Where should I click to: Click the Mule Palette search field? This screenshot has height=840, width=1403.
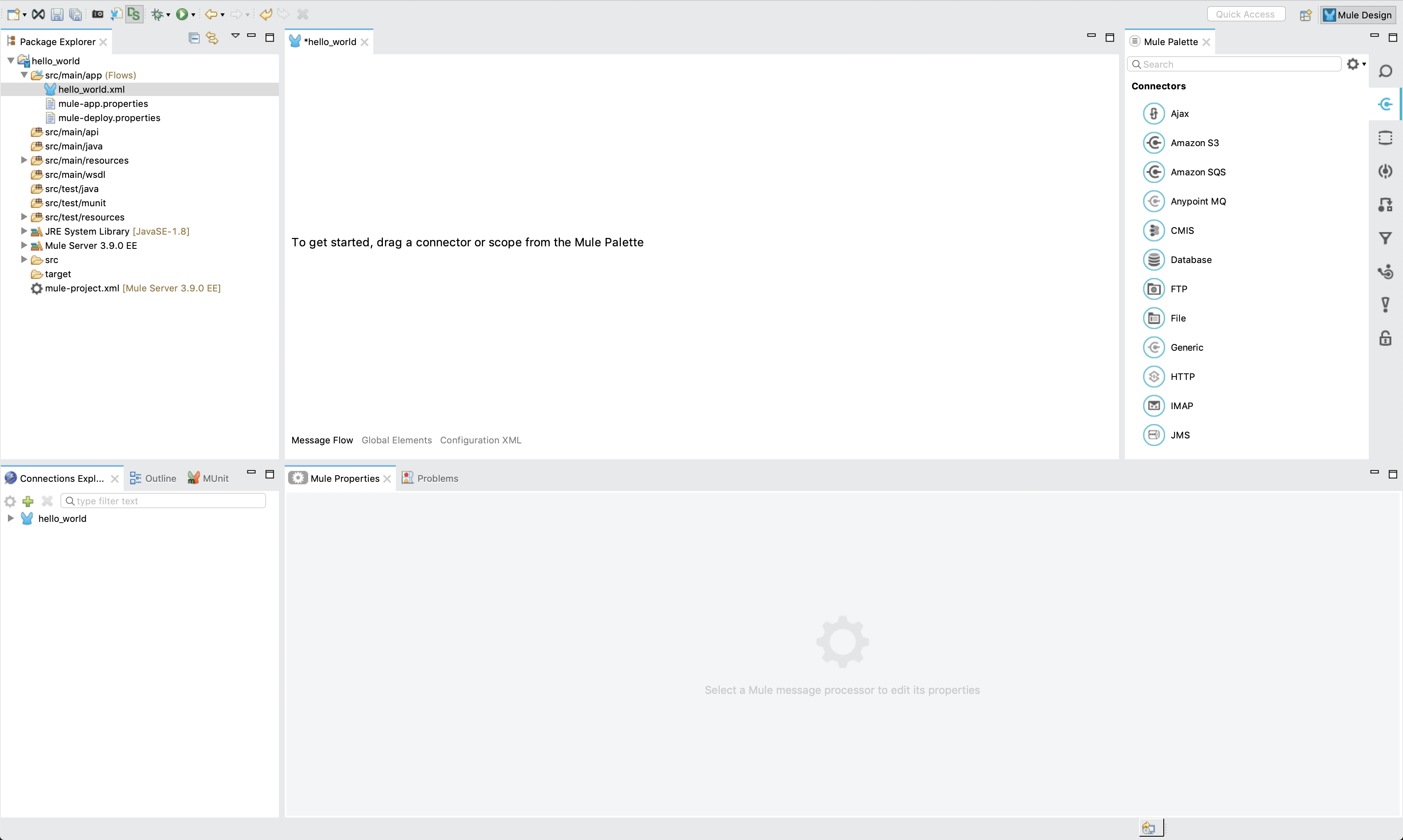coord(1234,64)
